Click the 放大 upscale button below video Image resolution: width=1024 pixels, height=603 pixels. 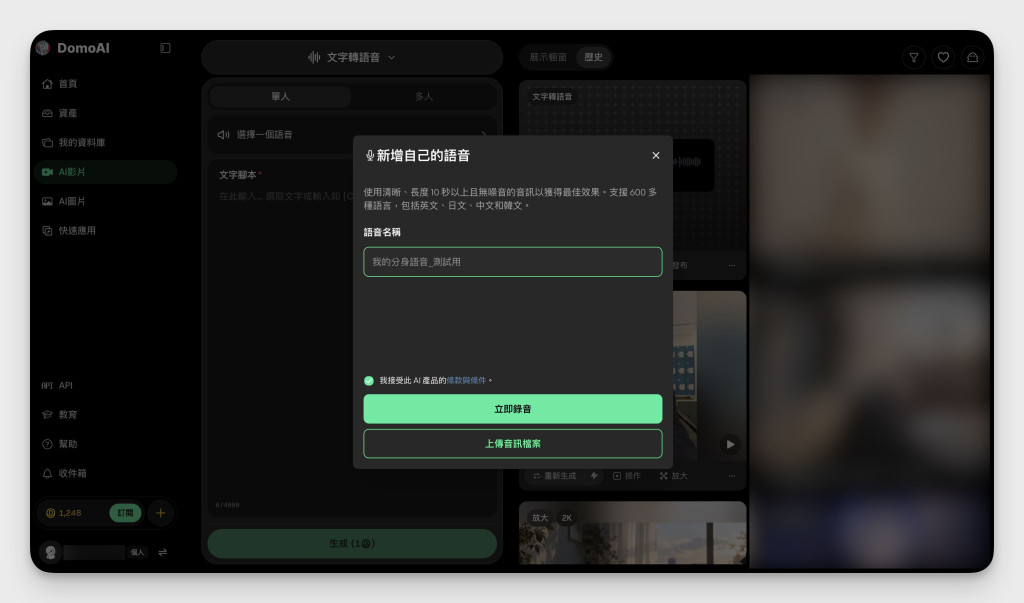point(673,476)
